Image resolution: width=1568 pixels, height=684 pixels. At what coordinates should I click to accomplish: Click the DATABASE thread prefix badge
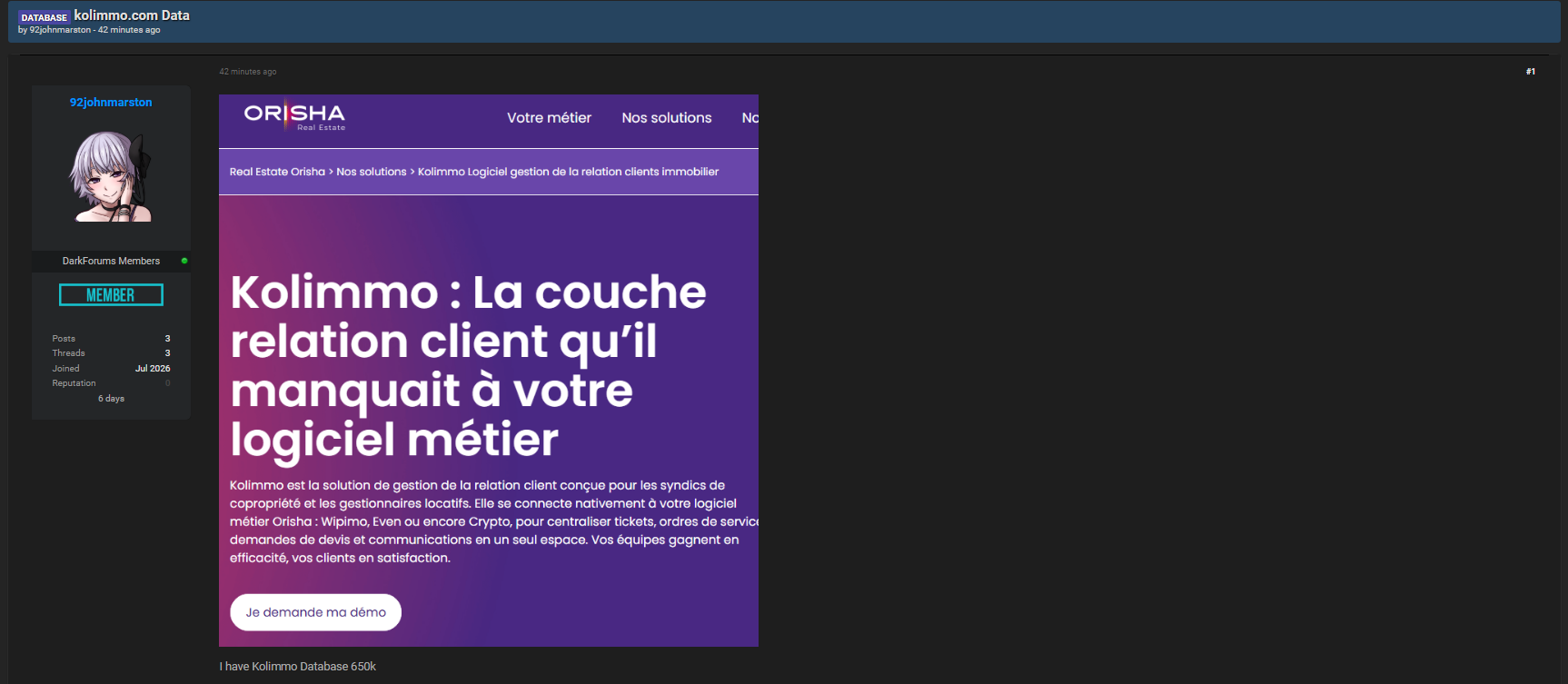coord(44,17)
